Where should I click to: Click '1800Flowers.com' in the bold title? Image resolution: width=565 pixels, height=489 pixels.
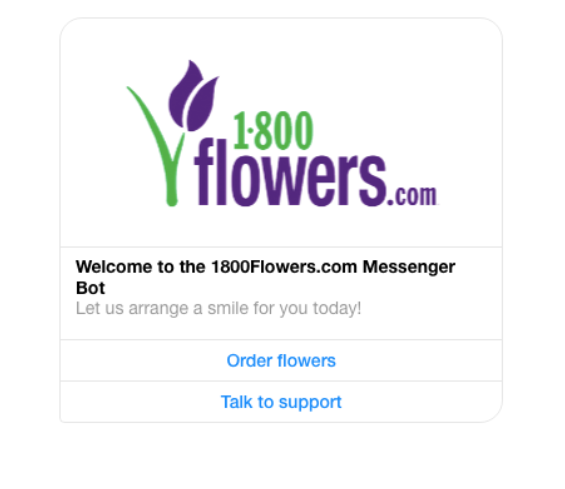(284, 267)
